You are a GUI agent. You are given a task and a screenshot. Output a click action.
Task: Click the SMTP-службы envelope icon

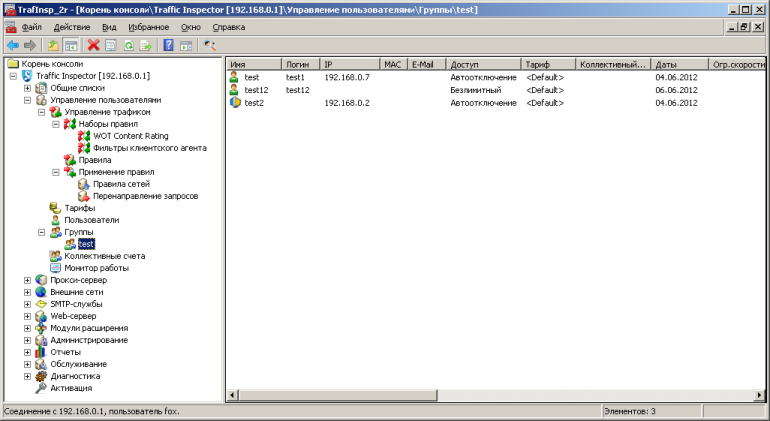pyautogui.click(x=41, y=304)
